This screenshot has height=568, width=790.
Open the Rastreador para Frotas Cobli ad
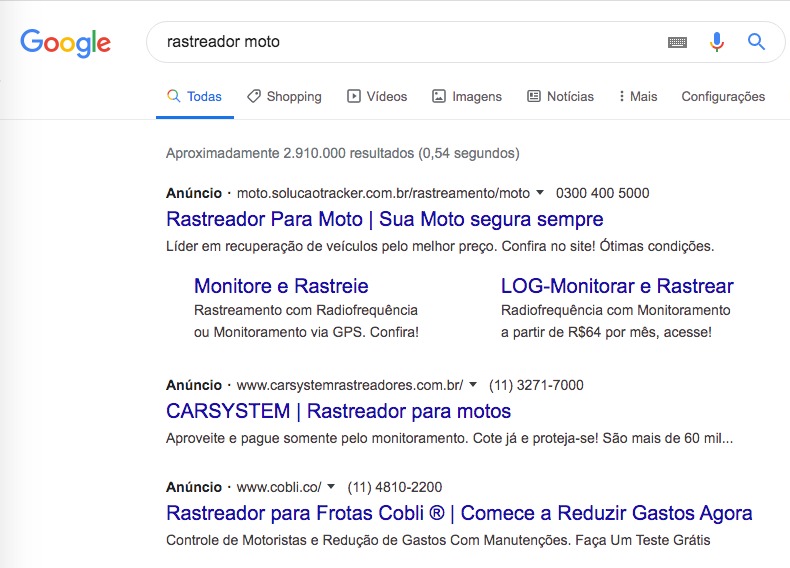(459, 513)
